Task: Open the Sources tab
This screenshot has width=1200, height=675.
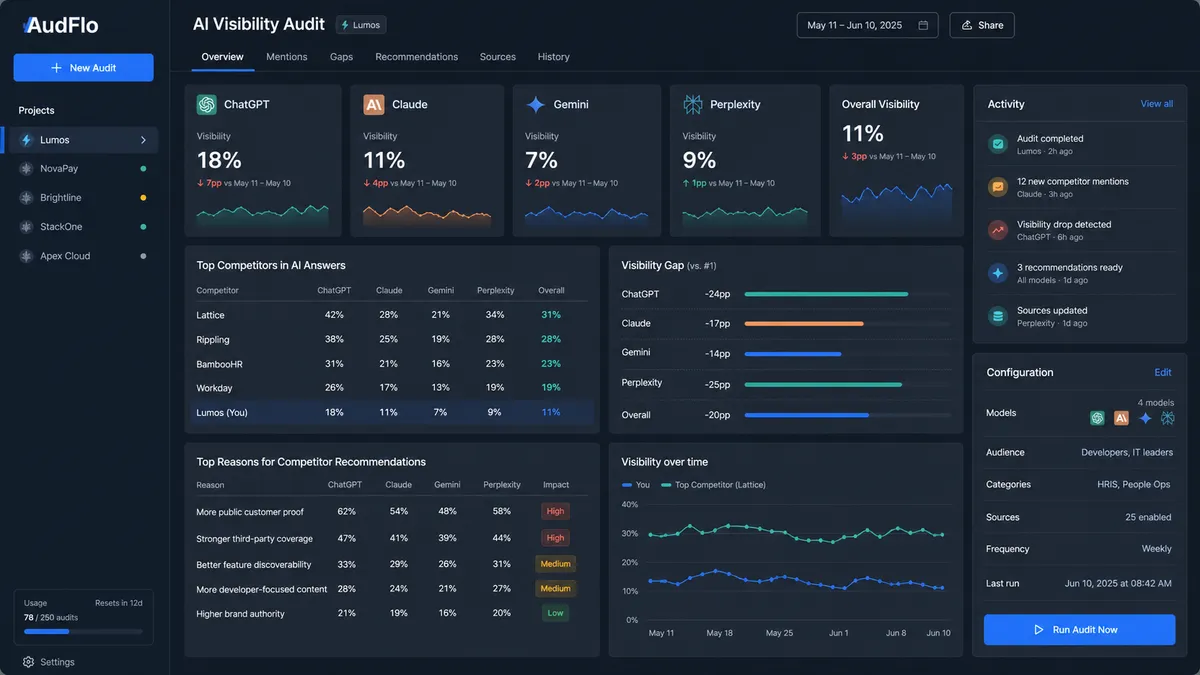Action: point(498,57)
